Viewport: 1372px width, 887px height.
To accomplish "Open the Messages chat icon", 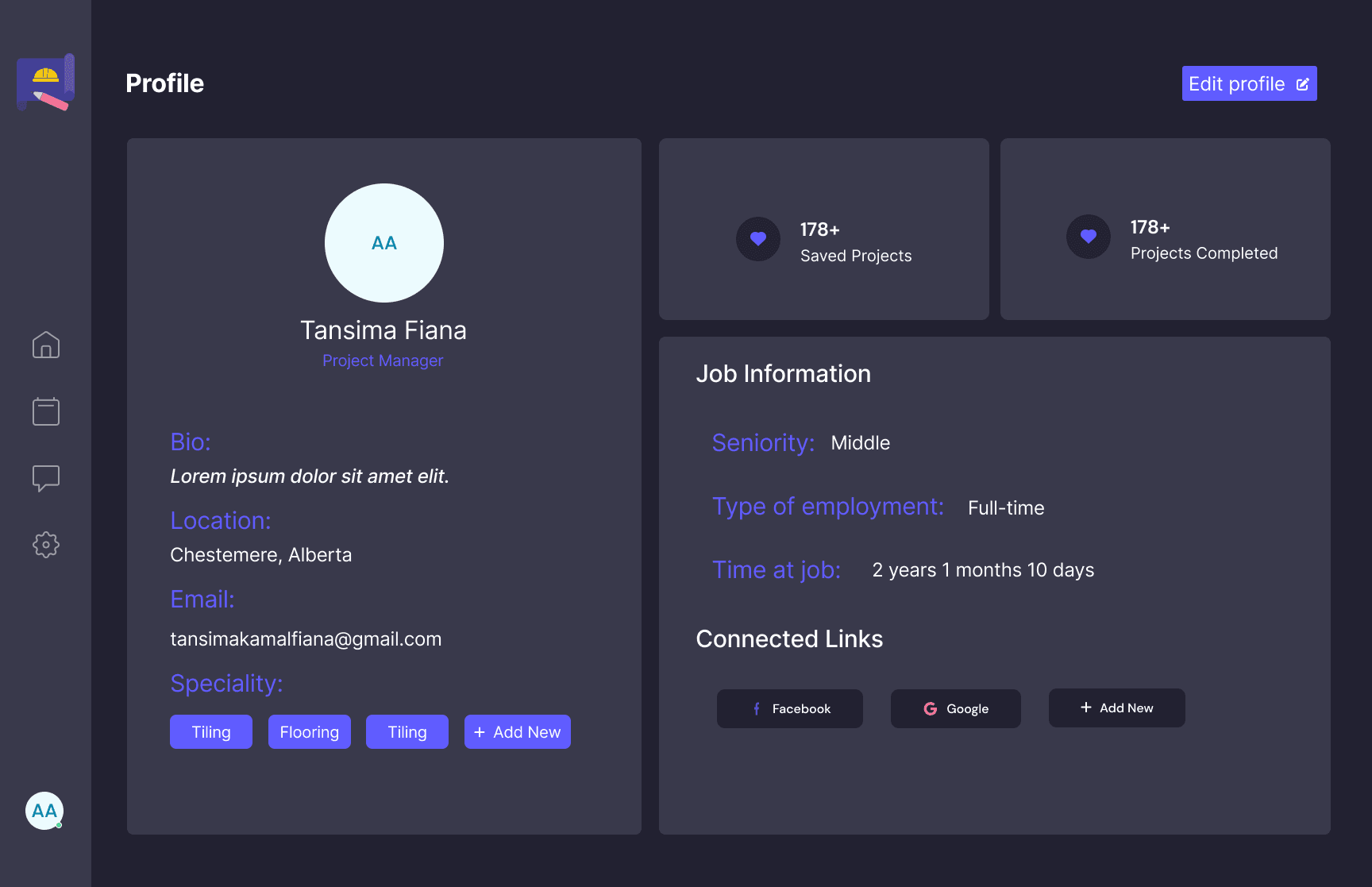I will (x=46, y=478).
